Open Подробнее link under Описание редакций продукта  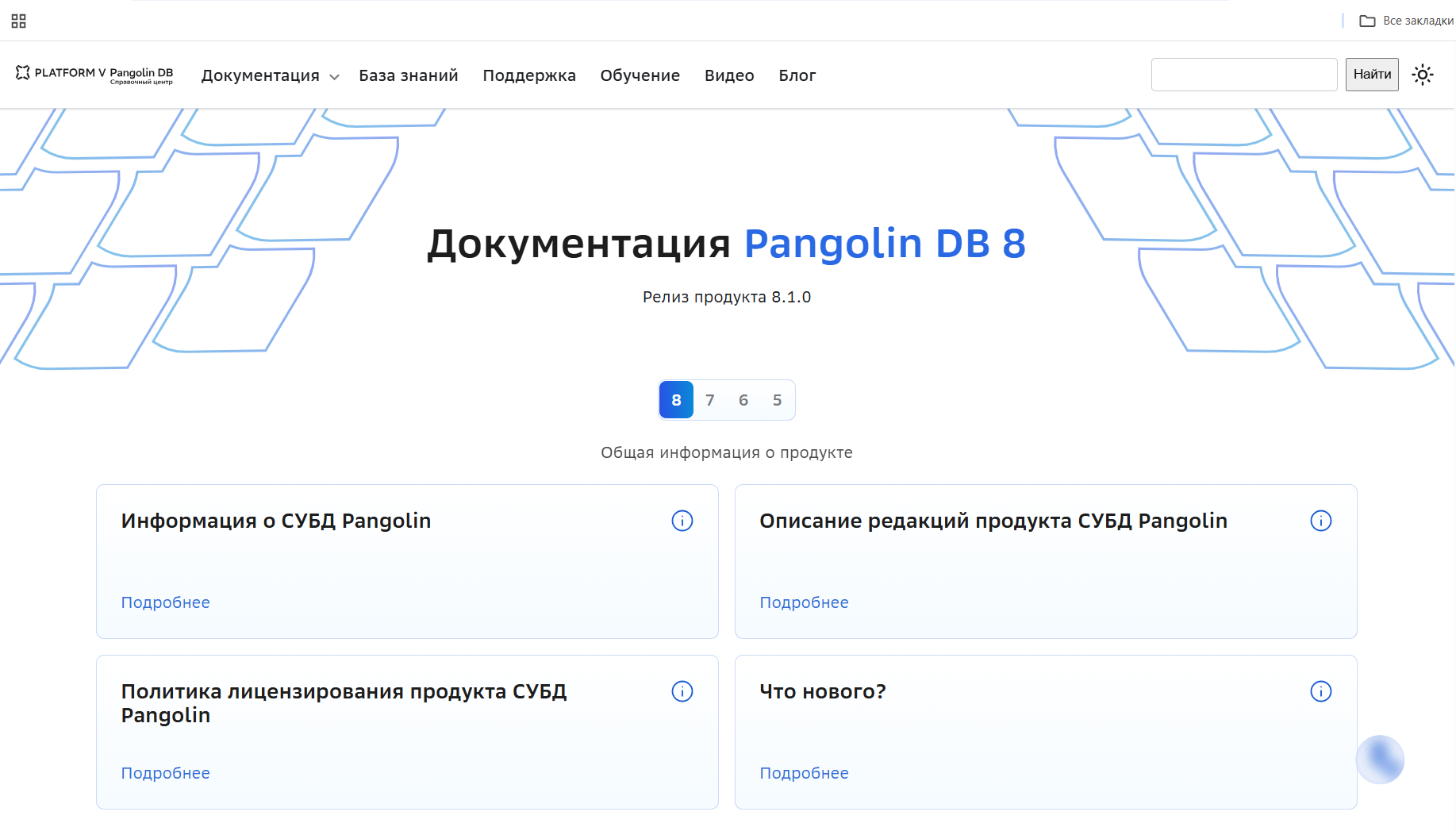[x=804, y=602]
